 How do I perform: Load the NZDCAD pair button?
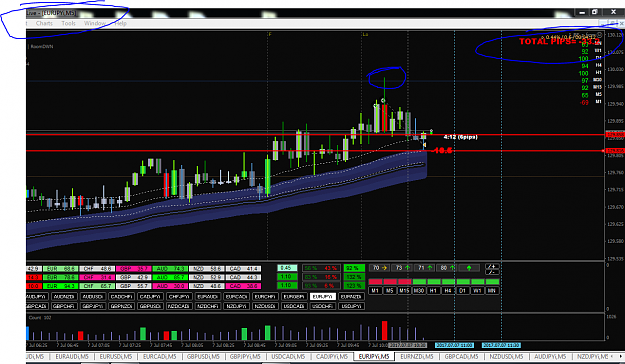coord(179,306)
